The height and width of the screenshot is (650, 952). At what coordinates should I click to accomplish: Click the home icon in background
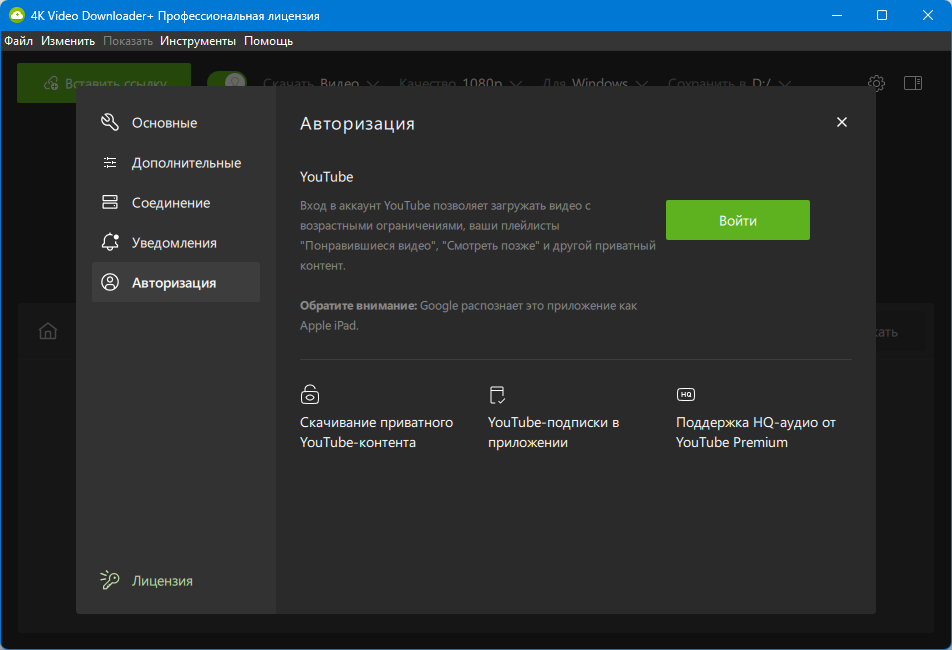[x=48, y=331]
